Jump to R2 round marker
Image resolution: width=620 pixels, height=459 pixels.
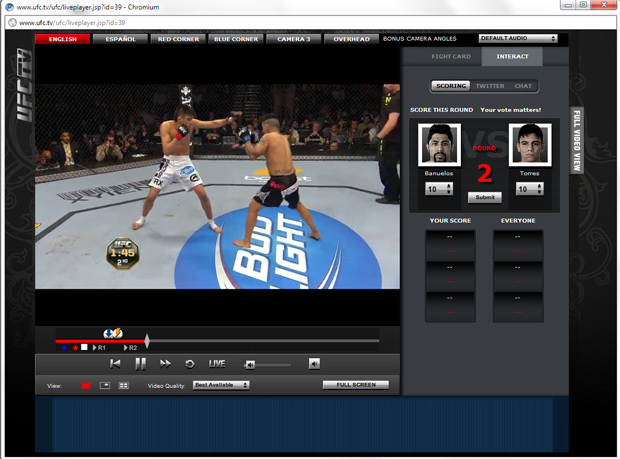coord(131,348)
